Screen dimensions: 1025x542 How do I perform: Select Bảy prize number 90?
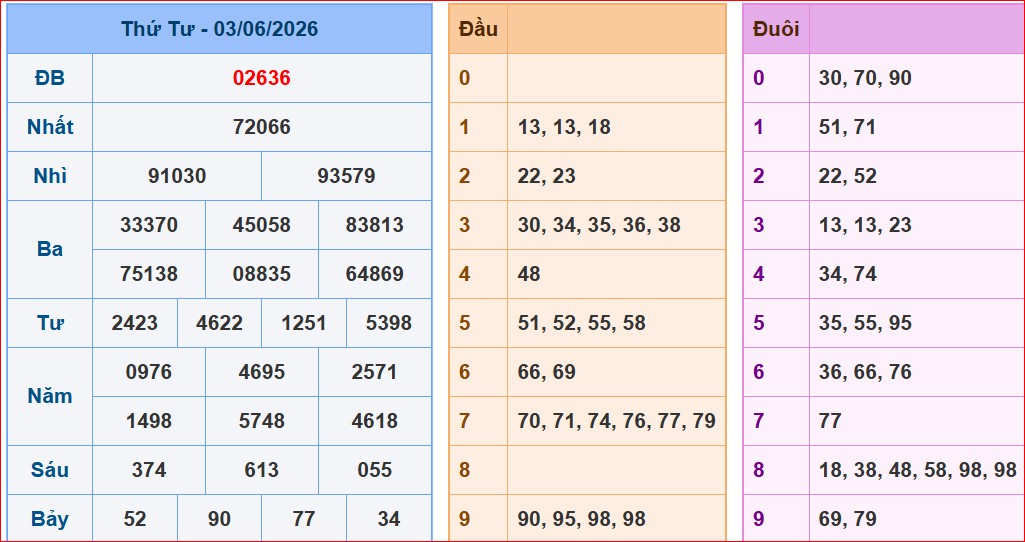(219, 519)
